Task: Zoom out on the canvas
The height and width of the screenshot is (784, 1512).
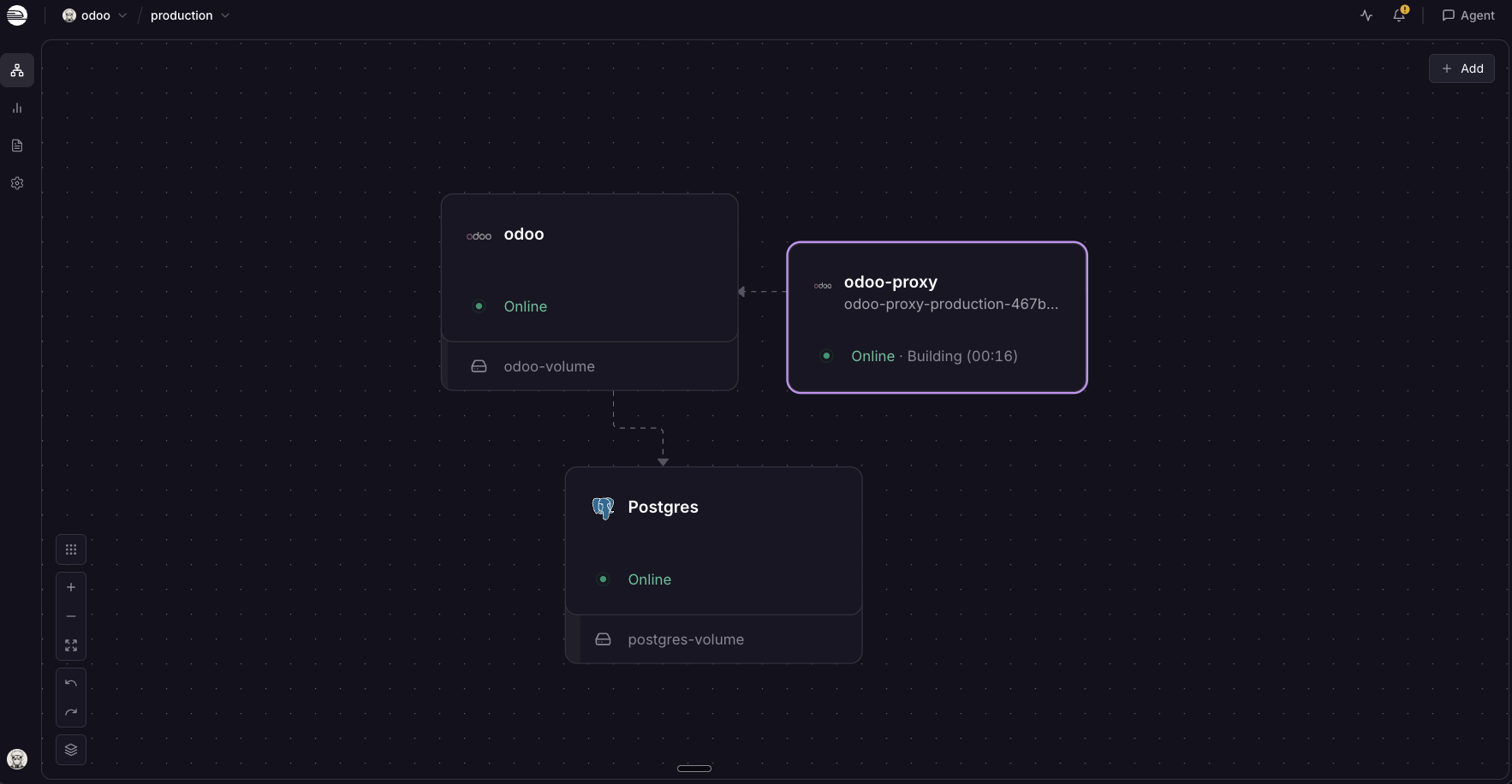Action: click(x=71, y=616)
